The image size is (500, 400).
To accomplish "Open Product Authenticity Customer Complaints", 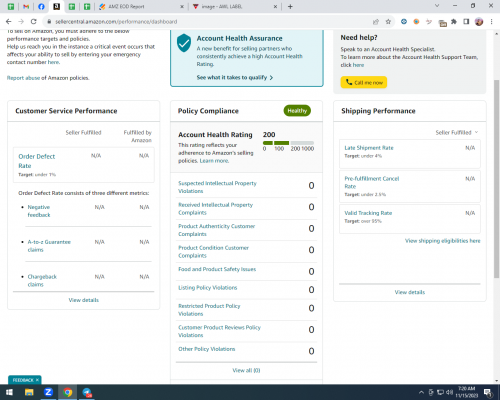I will 216,230.
